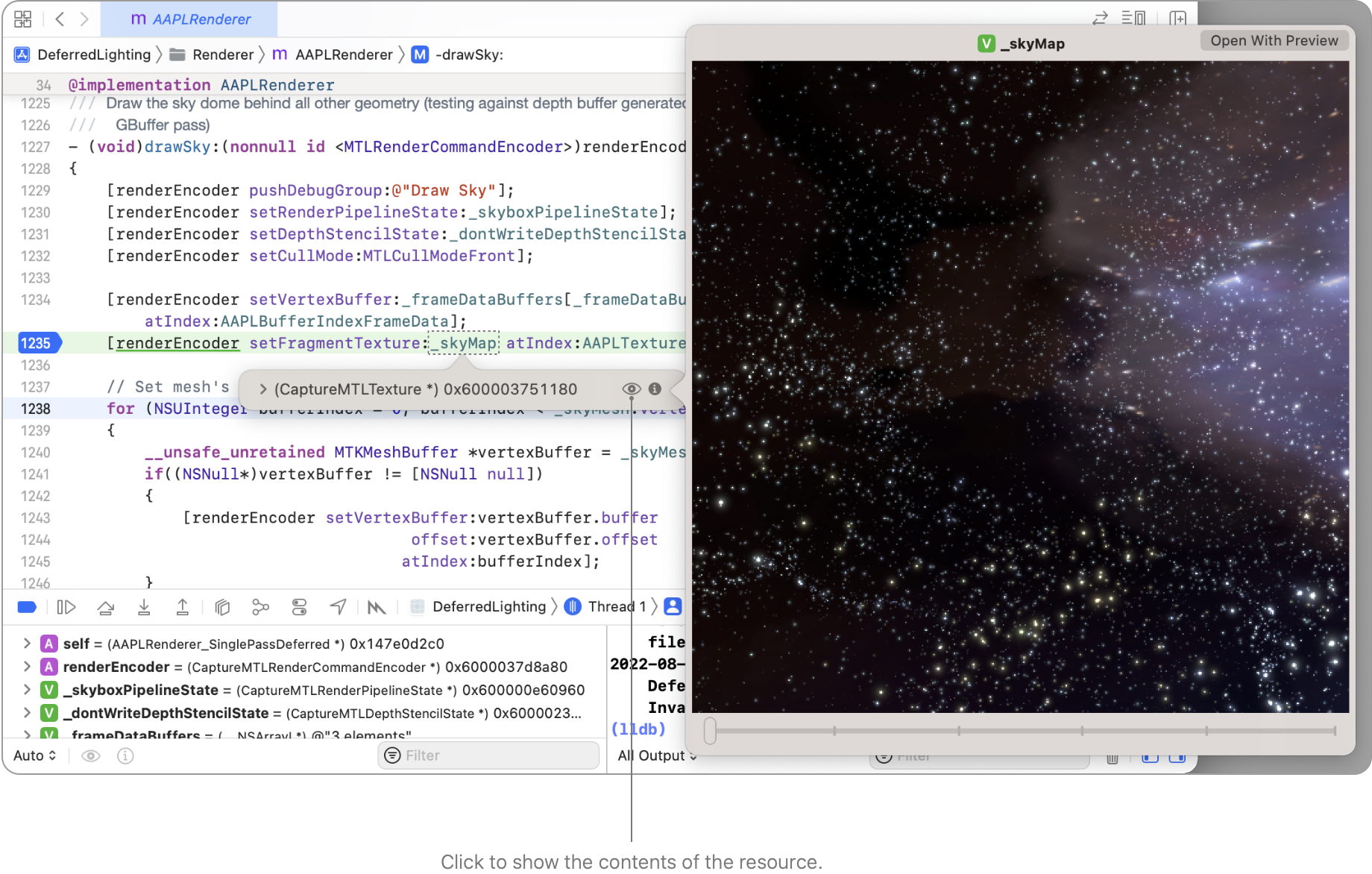Select the Step out icon
This screenshot has width=1372, height=874.
point(183,606)
